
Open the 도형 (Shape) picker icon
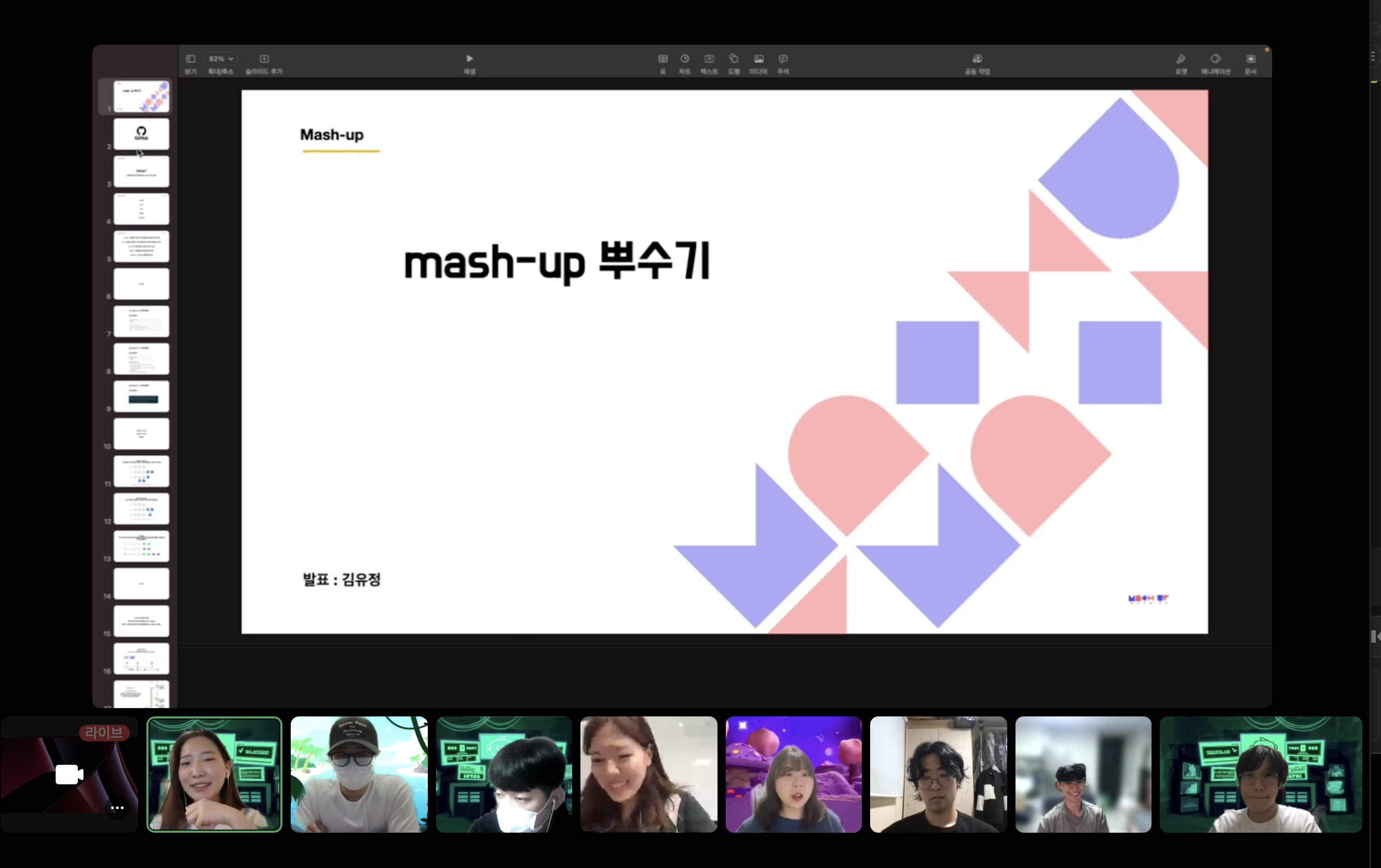(x=734, y=59)
